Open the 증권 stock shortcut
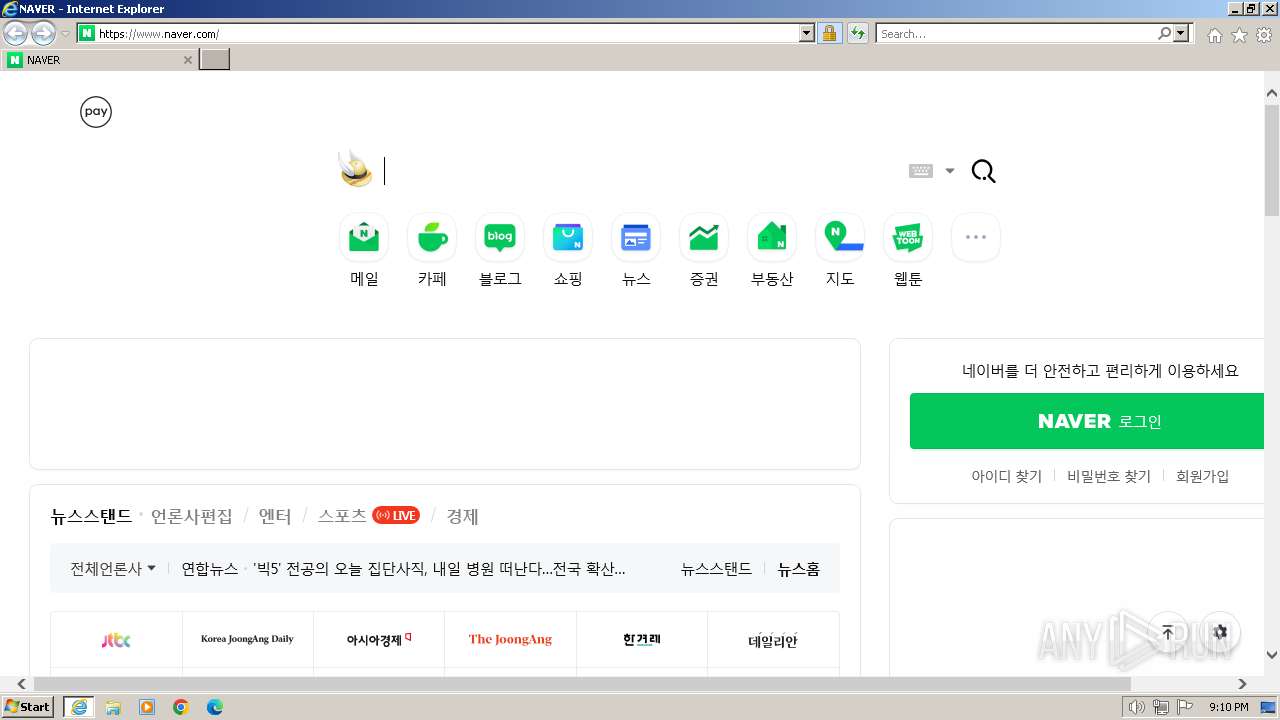This screenshot has width=1280, height=720. pyautogui.click(x=704, y=250)
